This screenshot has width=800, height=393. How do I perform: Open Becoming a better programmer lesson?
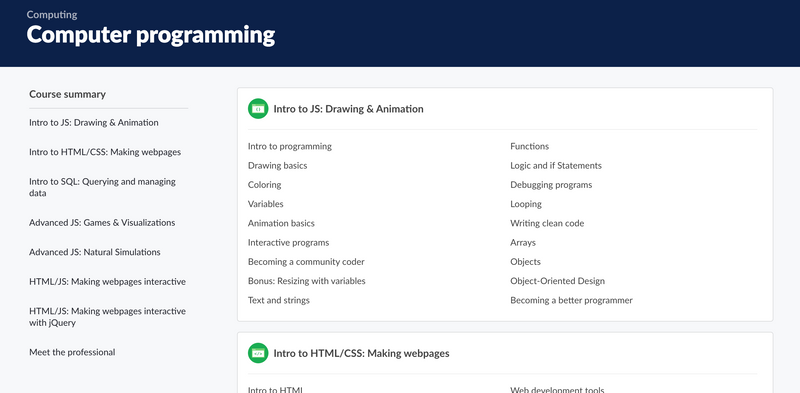[571, 300]
